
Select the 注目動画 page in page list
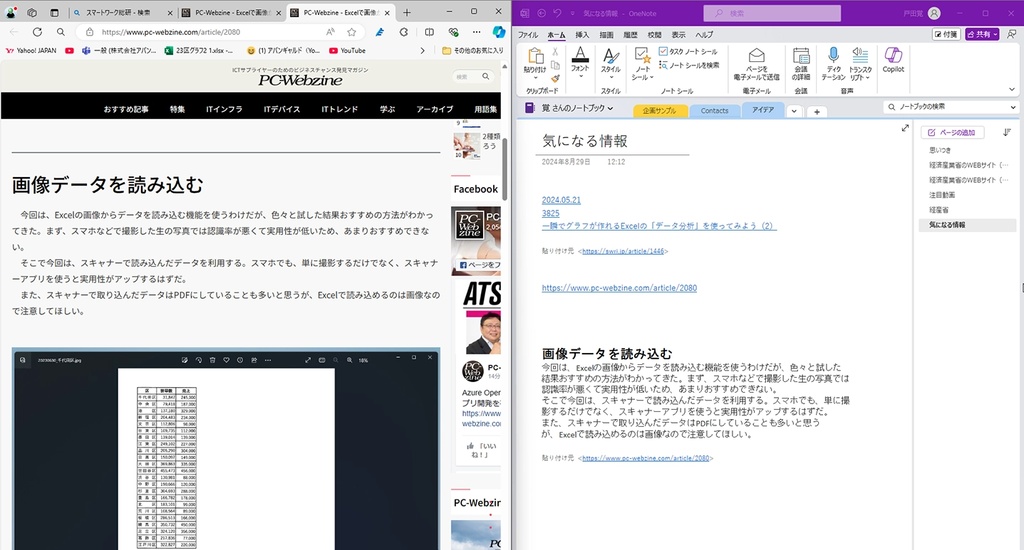(942, 195)
